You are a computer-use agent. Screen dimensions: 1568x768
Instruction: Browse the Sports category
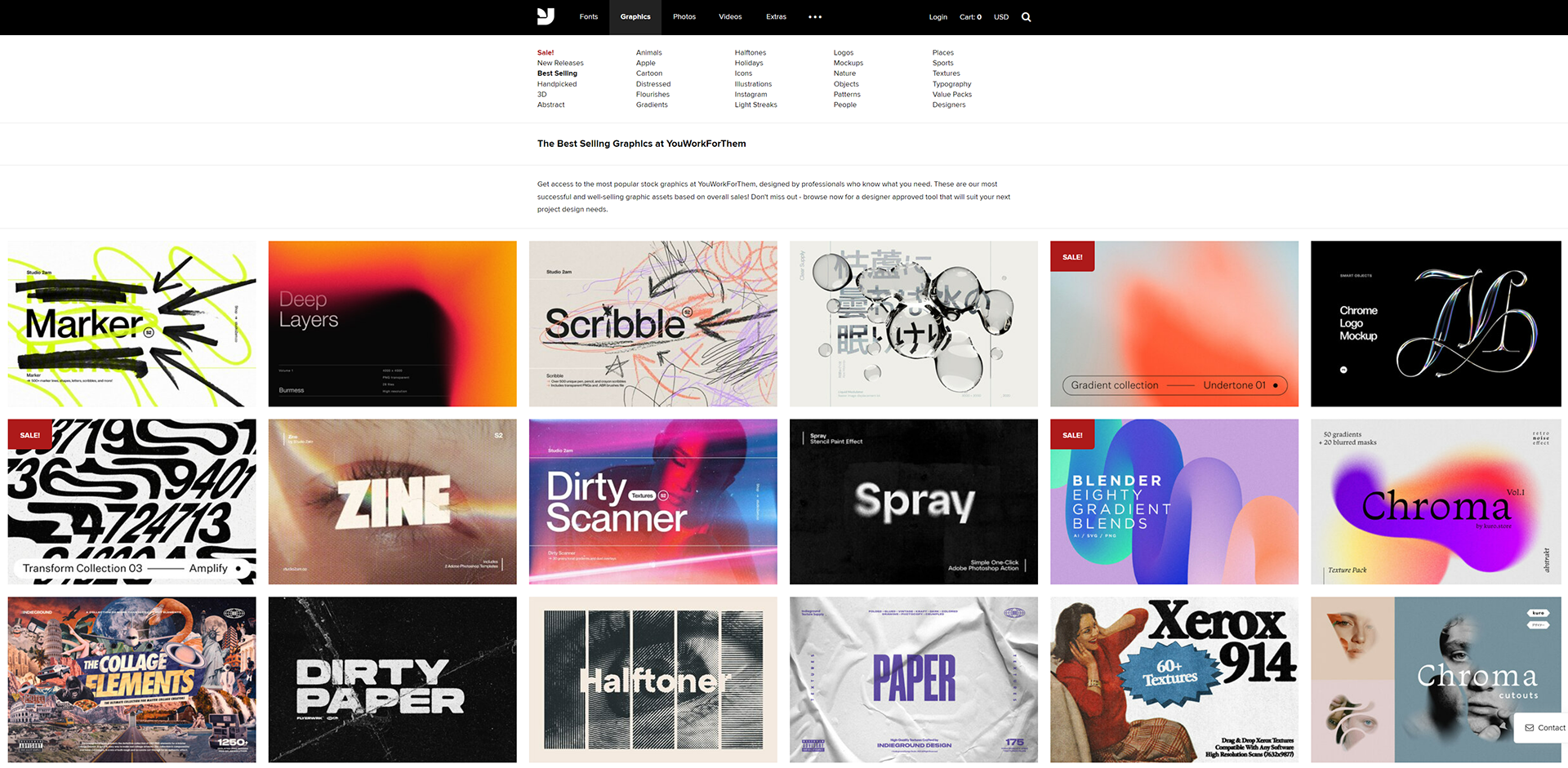tap(943, 63)
